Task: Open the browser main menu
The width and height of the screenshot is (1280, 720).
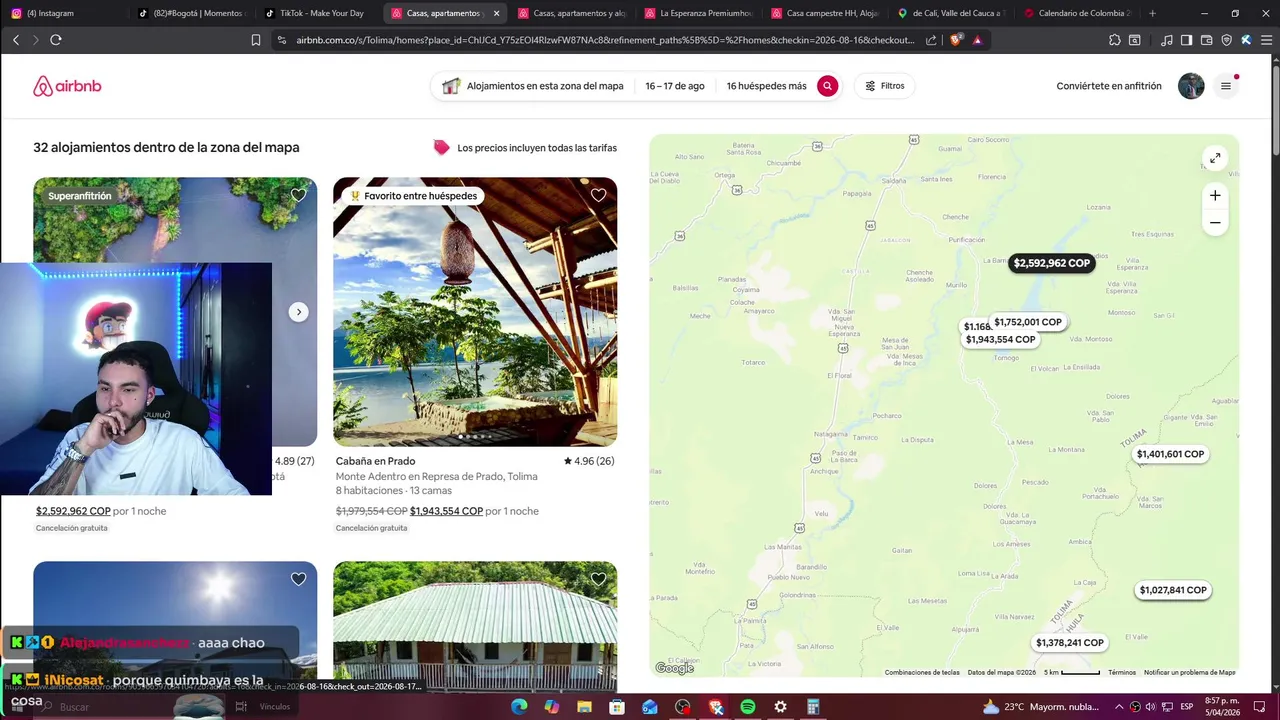Action: tap(1264, 40)
